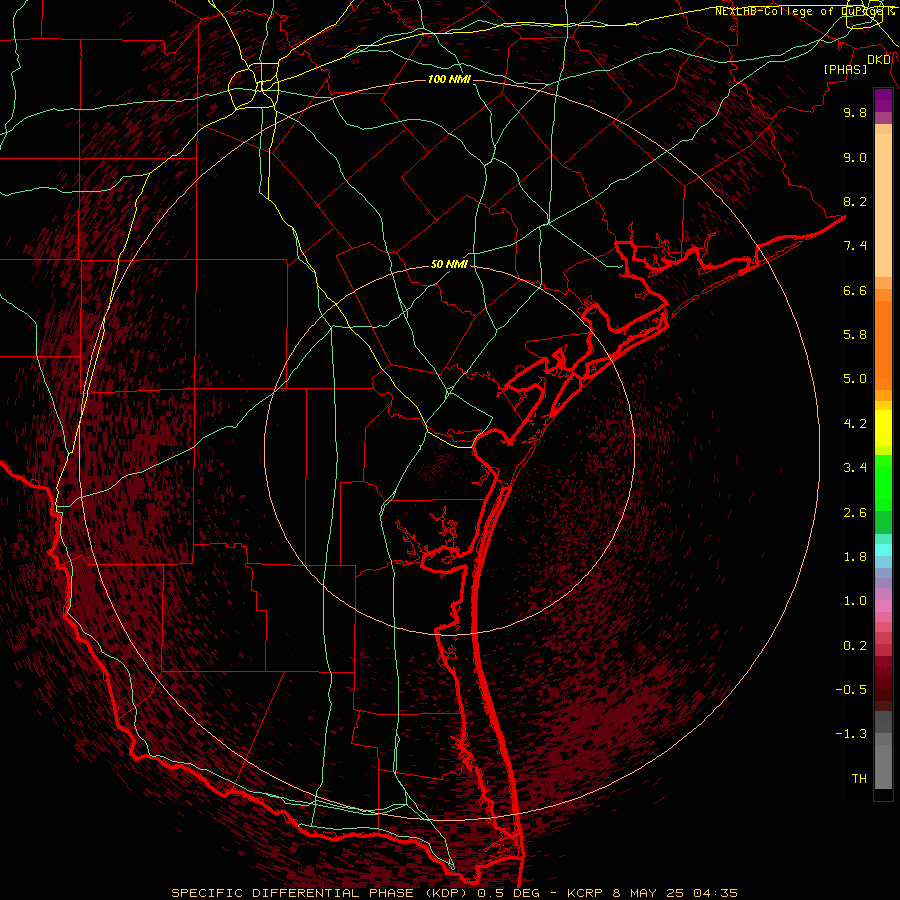Pick the pink segment of the color bar
The width and height of the screenshot is (900, 900).
coord(883,606)
